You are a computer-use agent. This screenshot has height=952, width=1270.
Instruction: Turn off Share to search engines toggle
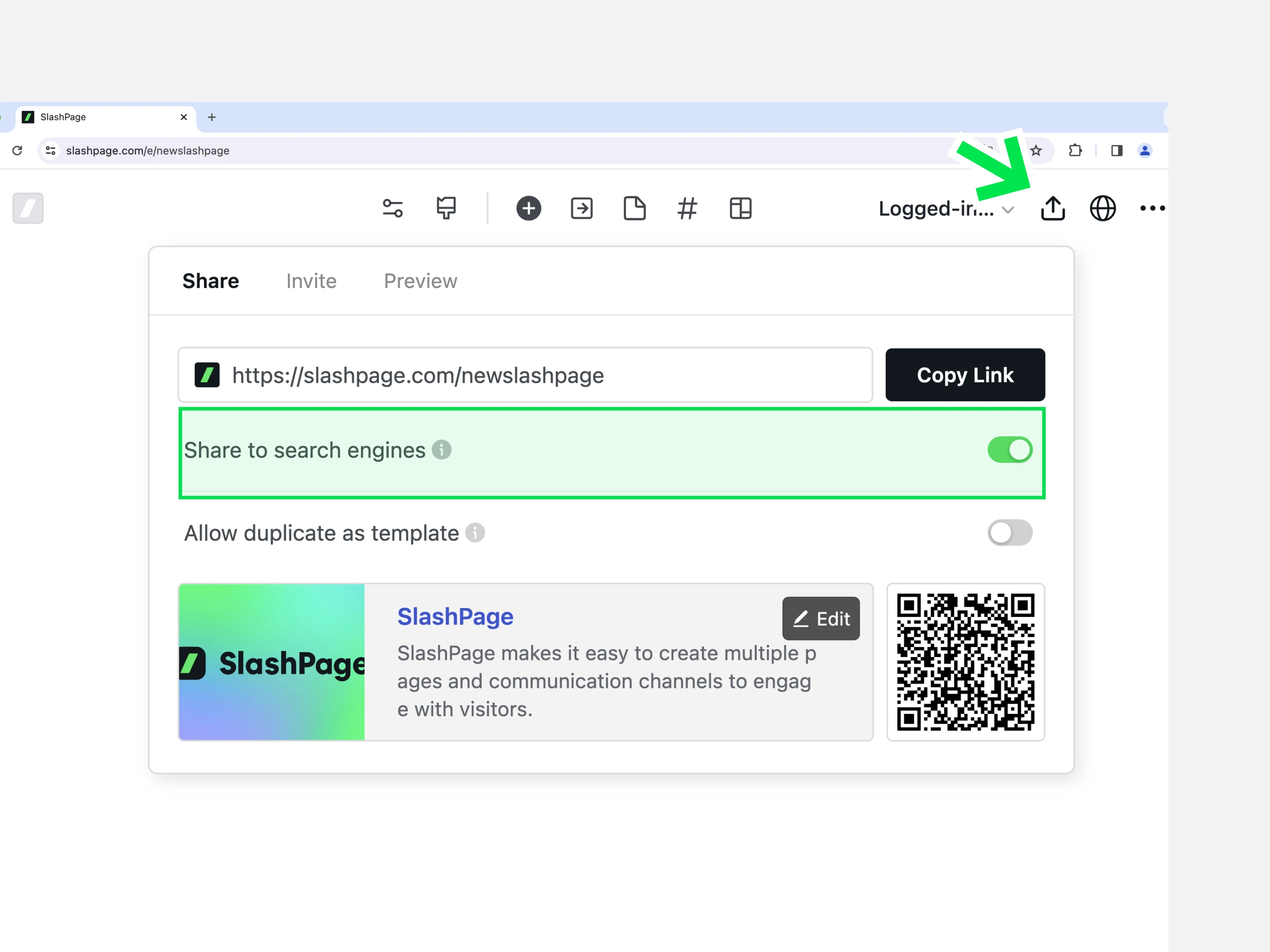[1010, 450]
